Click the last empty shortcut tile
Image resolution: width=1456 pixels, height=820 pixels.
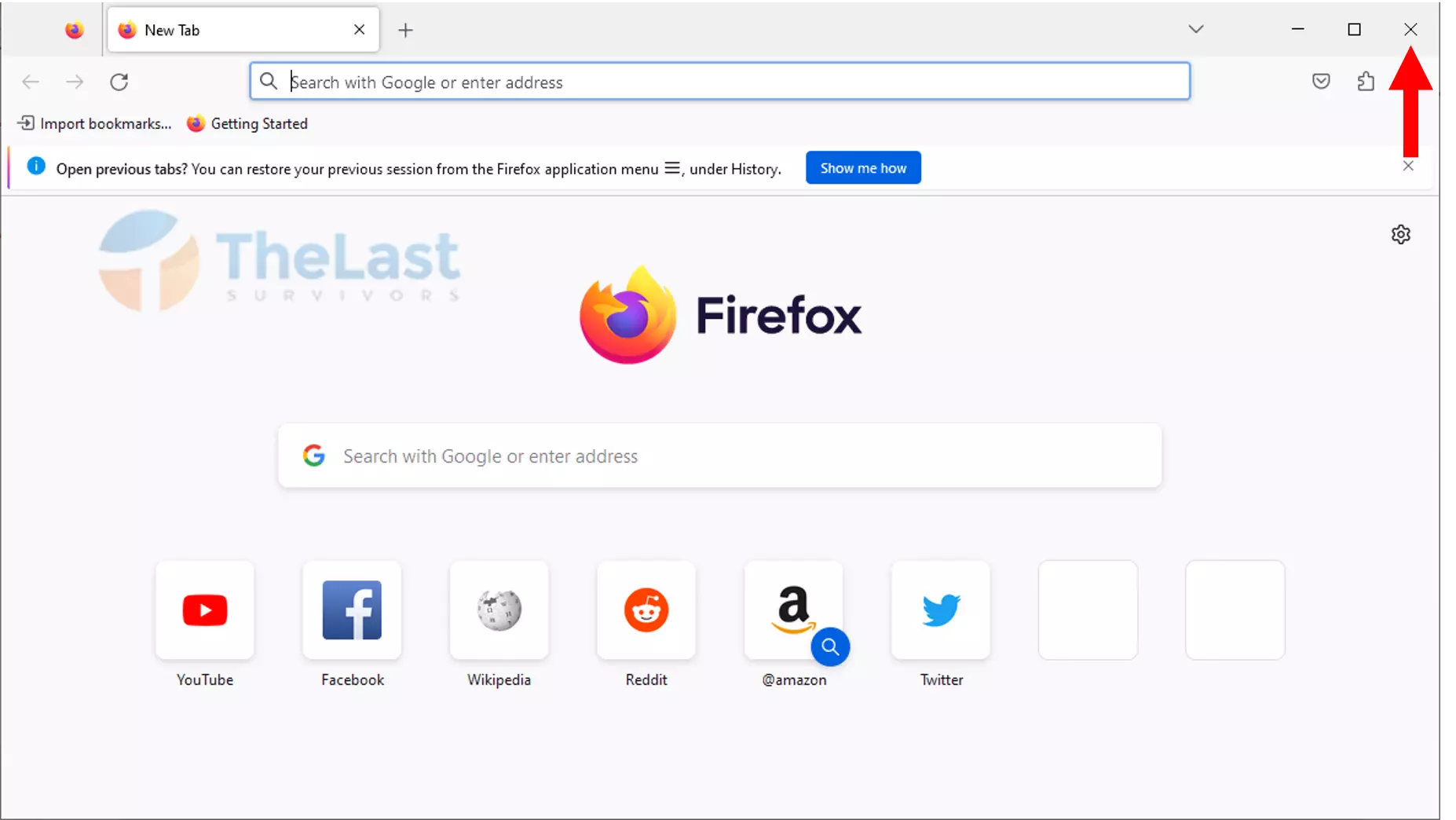[1235, 610]
